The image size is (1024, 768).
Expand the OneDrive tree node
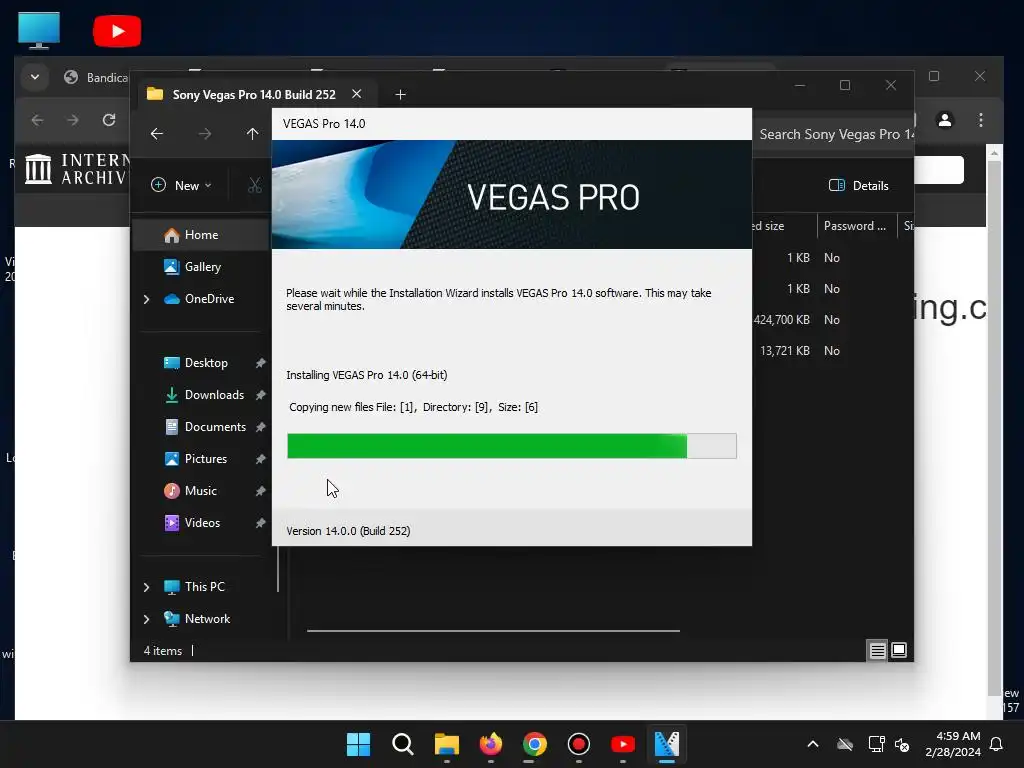(146, 299)
